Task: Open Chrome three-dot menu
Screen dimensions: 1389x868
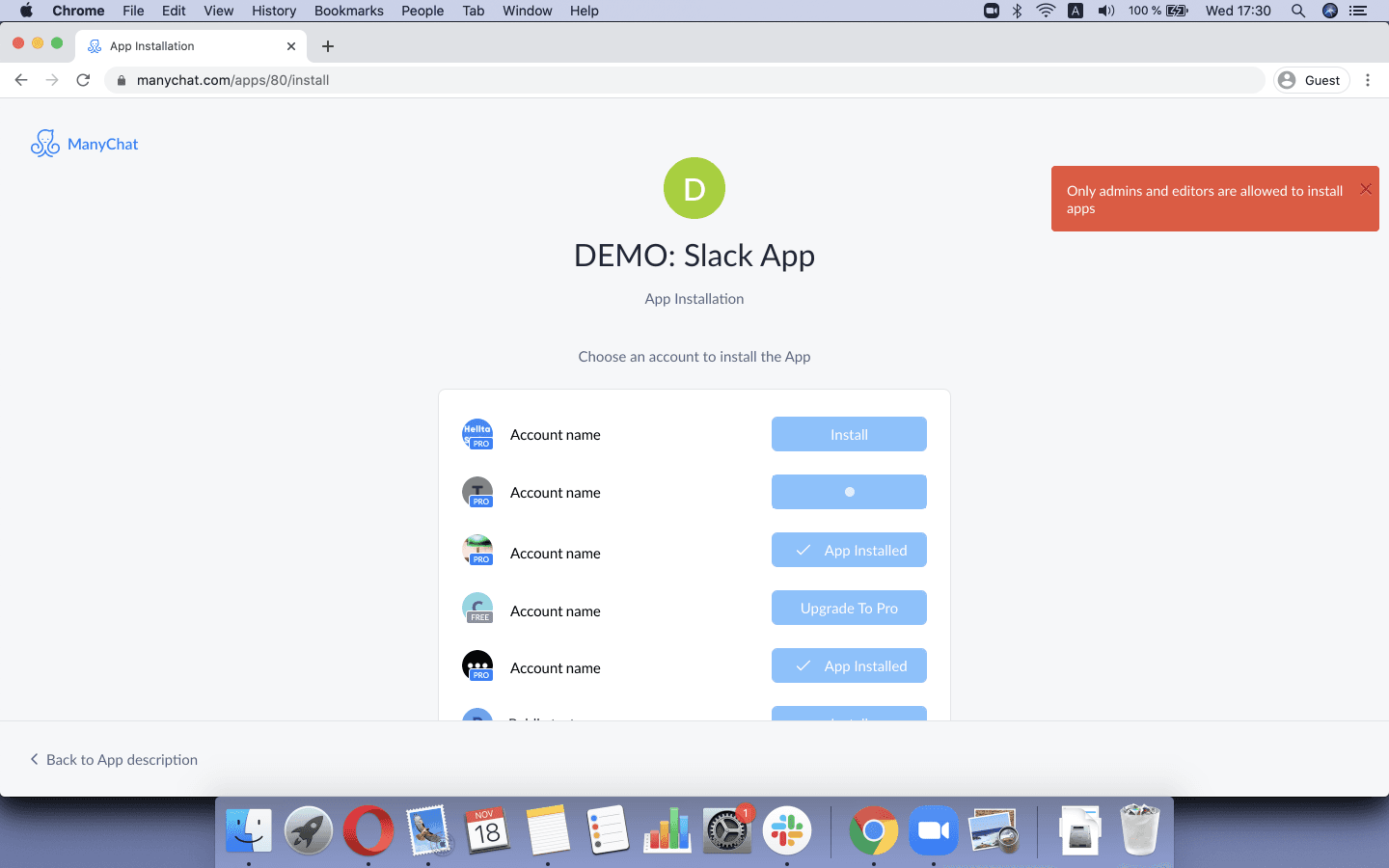Action: 1368,80
